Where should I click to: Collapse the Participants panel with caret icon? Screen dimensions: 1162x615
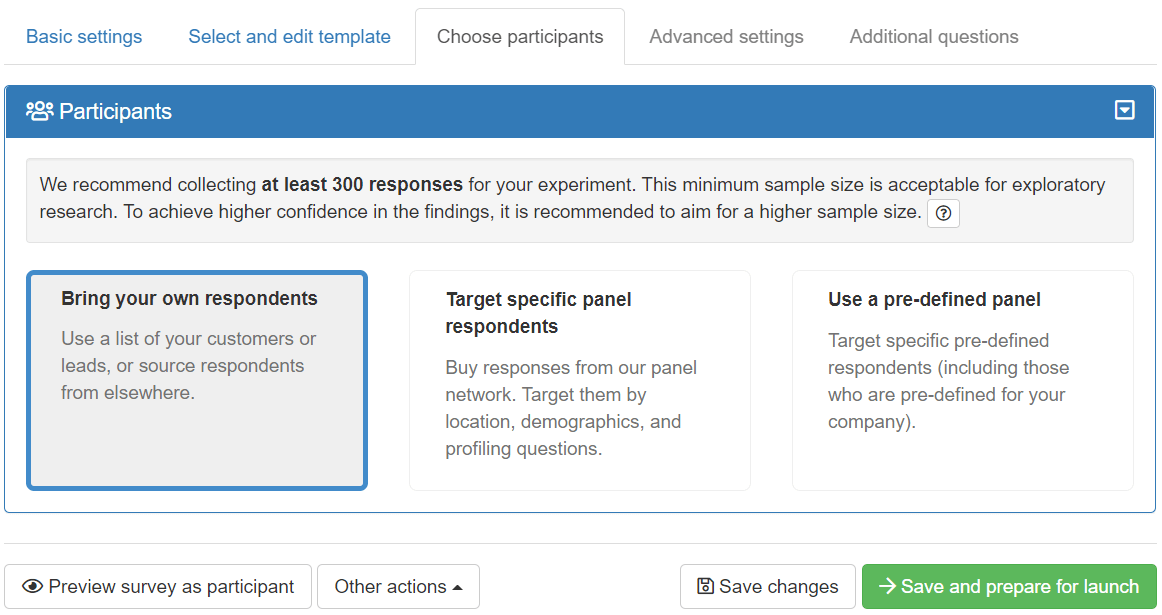point(1124,110)
